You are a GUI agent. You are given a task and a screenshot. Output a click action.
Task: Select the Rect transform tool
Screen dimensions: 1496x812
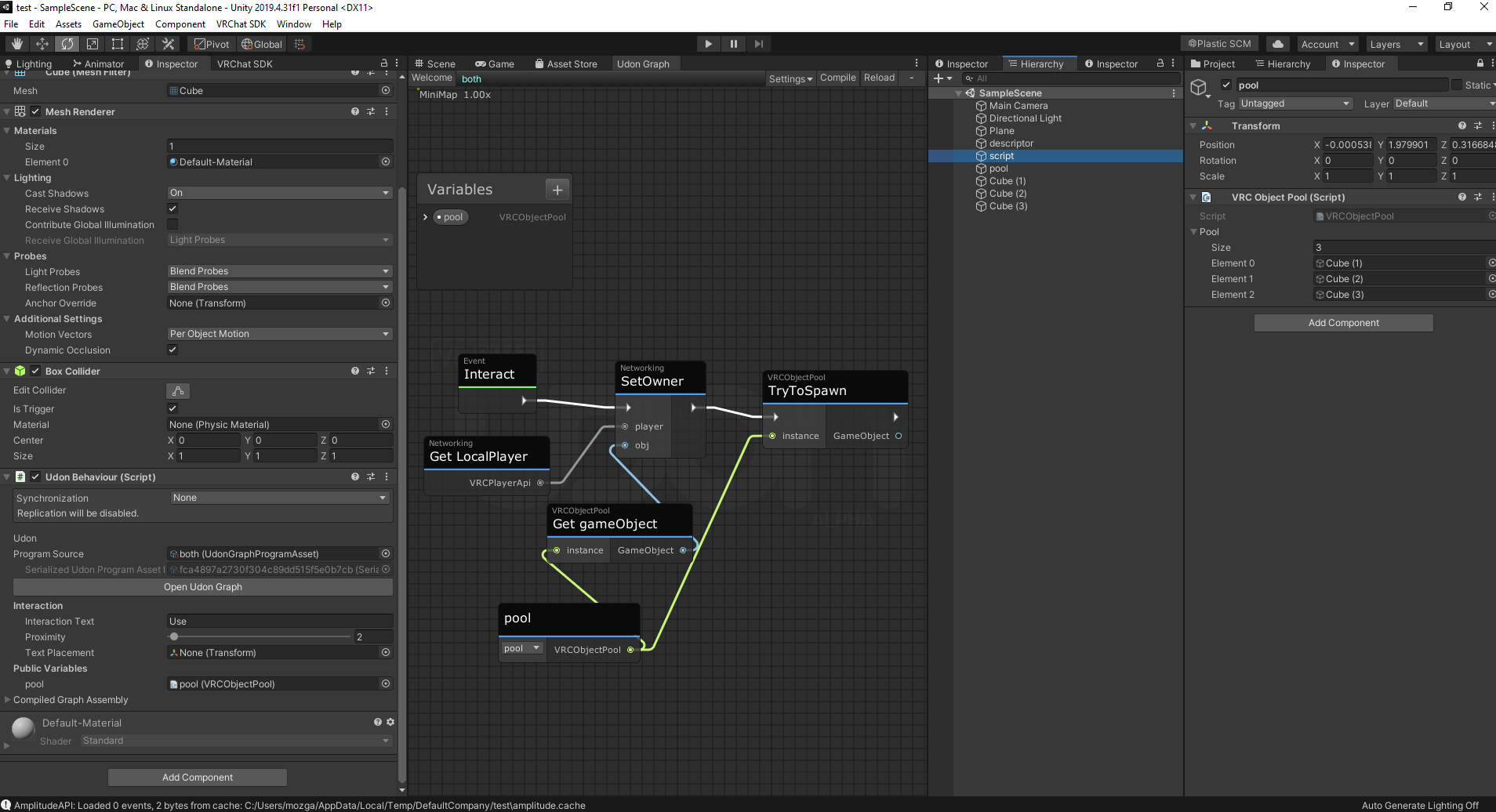click(x=118, y=44)
